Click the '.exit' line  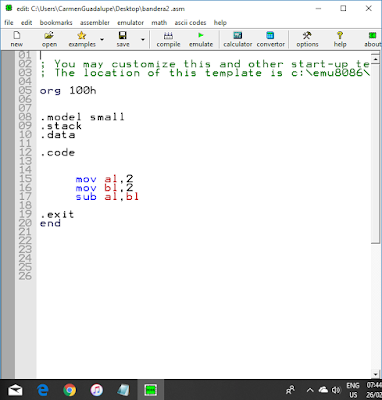pyautogui.click(x=57, y=215)
